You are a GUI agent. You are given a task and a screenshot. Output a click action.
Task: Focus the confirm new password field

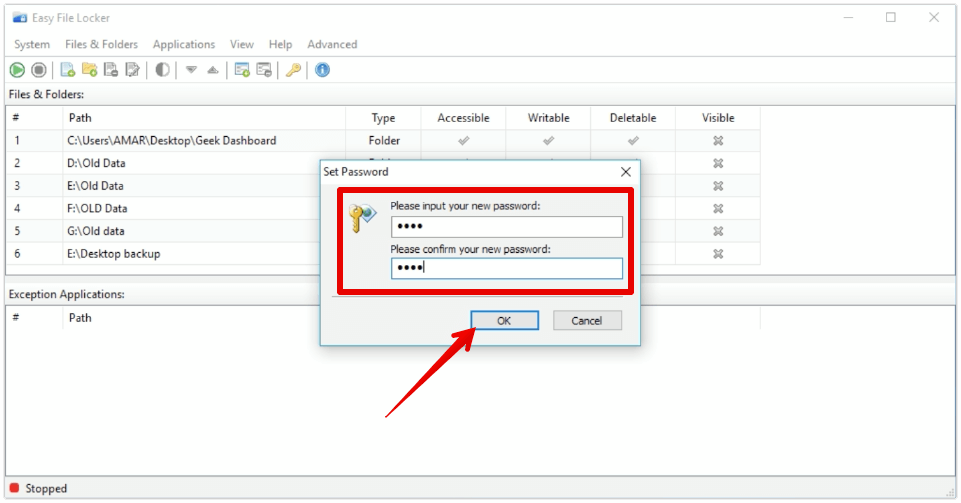click(507, 268)
